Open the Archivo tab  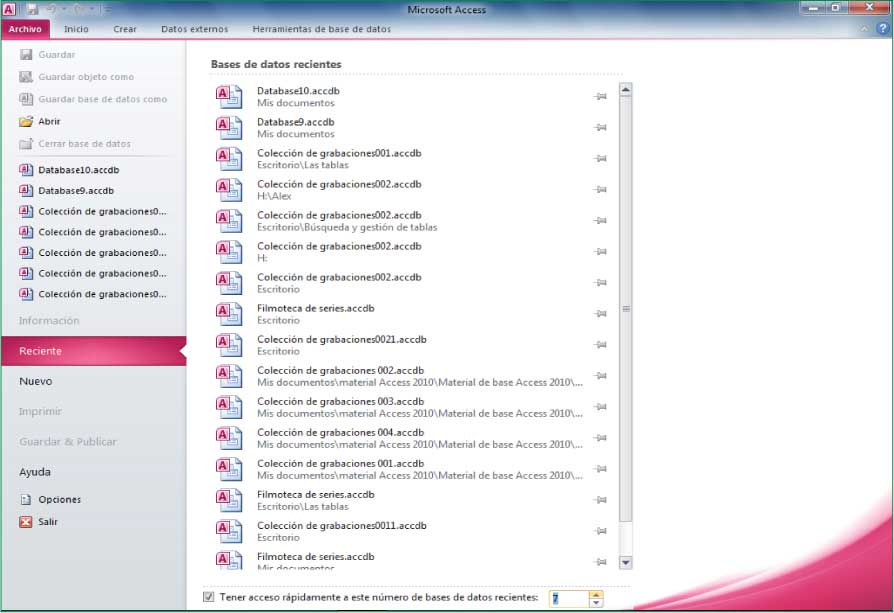[25, 29]
